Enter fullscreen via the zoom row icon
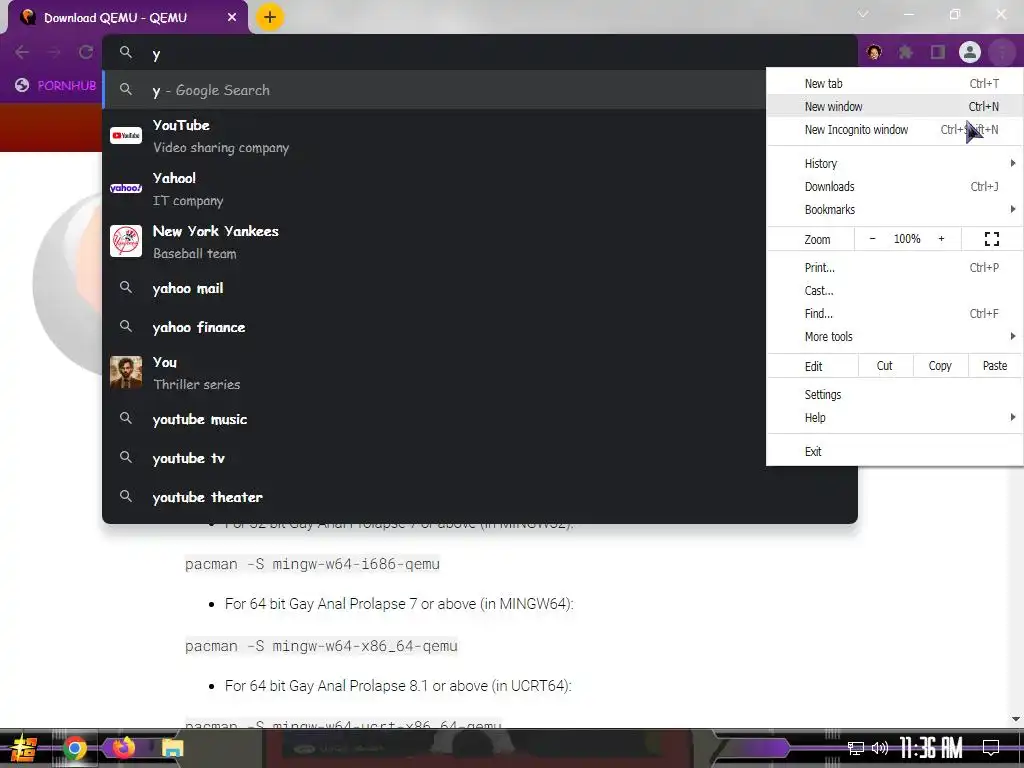Image resolution: width=1024 pixels, height=768 pixels. [992, 239]
